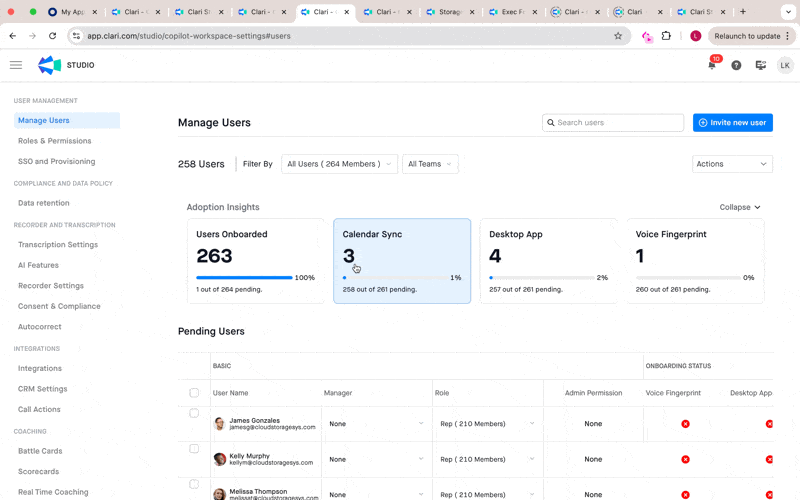Go back in browser history
The image size is (800, 500).
pyautogui.click(x=13, y=36)
